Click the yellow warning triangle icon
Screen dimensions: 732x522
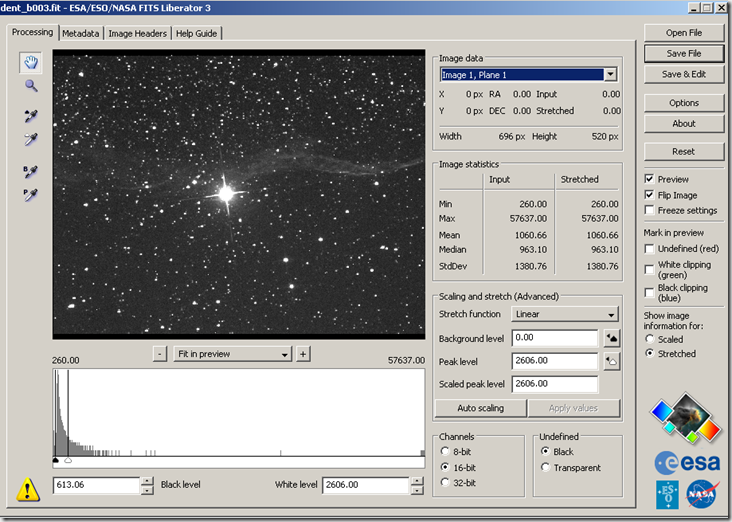pyautogui.click(x=28, y=489)
